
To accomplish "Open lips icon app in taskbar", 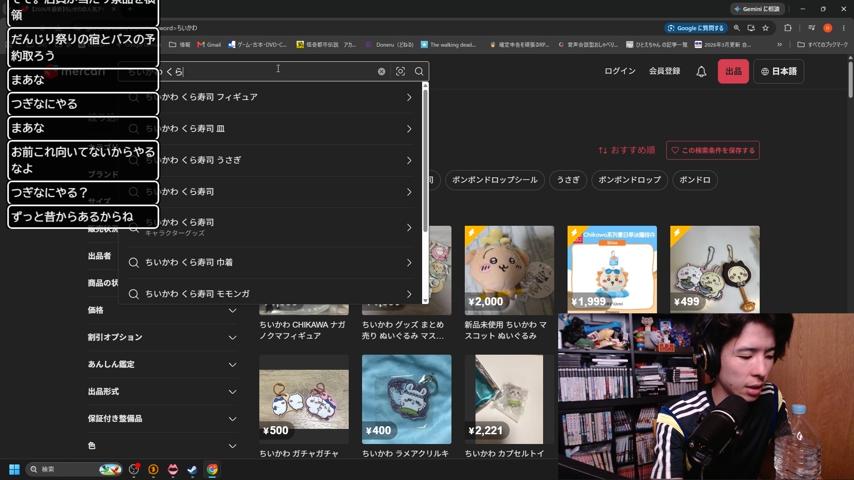I will 173,470.
